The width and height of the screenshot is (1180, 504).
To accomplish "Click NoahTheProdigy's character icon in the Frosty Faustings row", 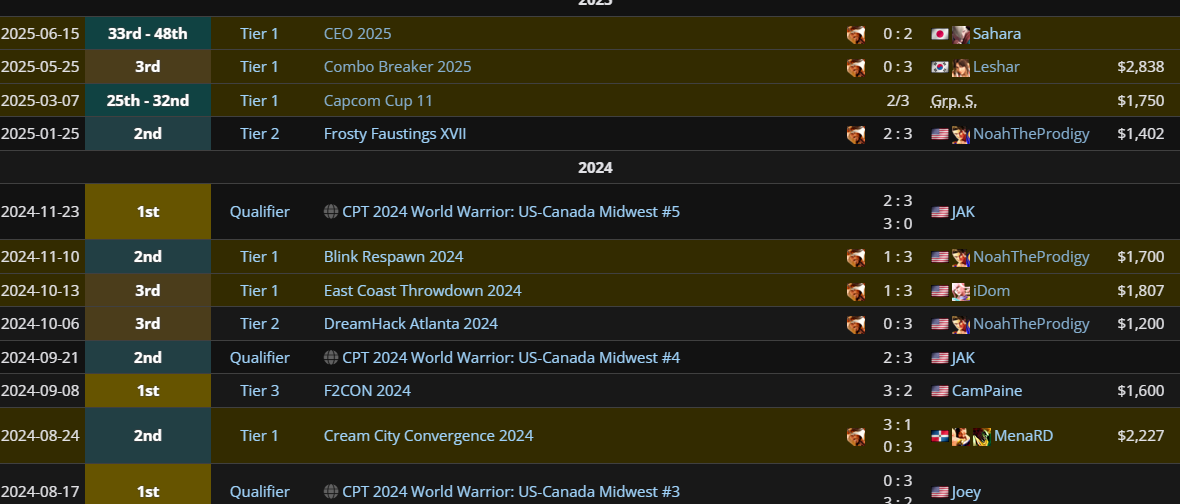I will point(960,134).
